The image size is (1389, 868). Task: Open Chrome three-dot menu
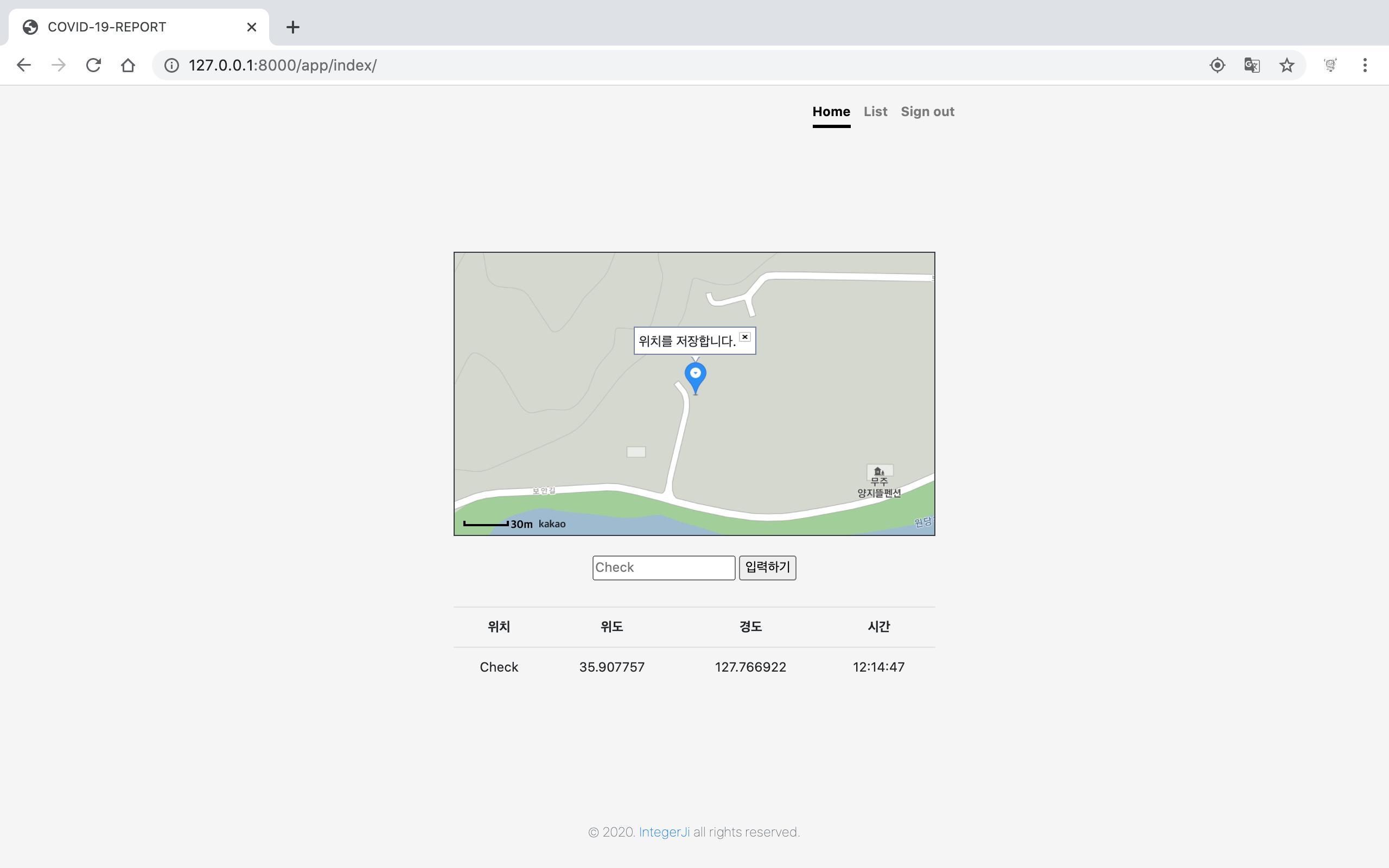1365,65
